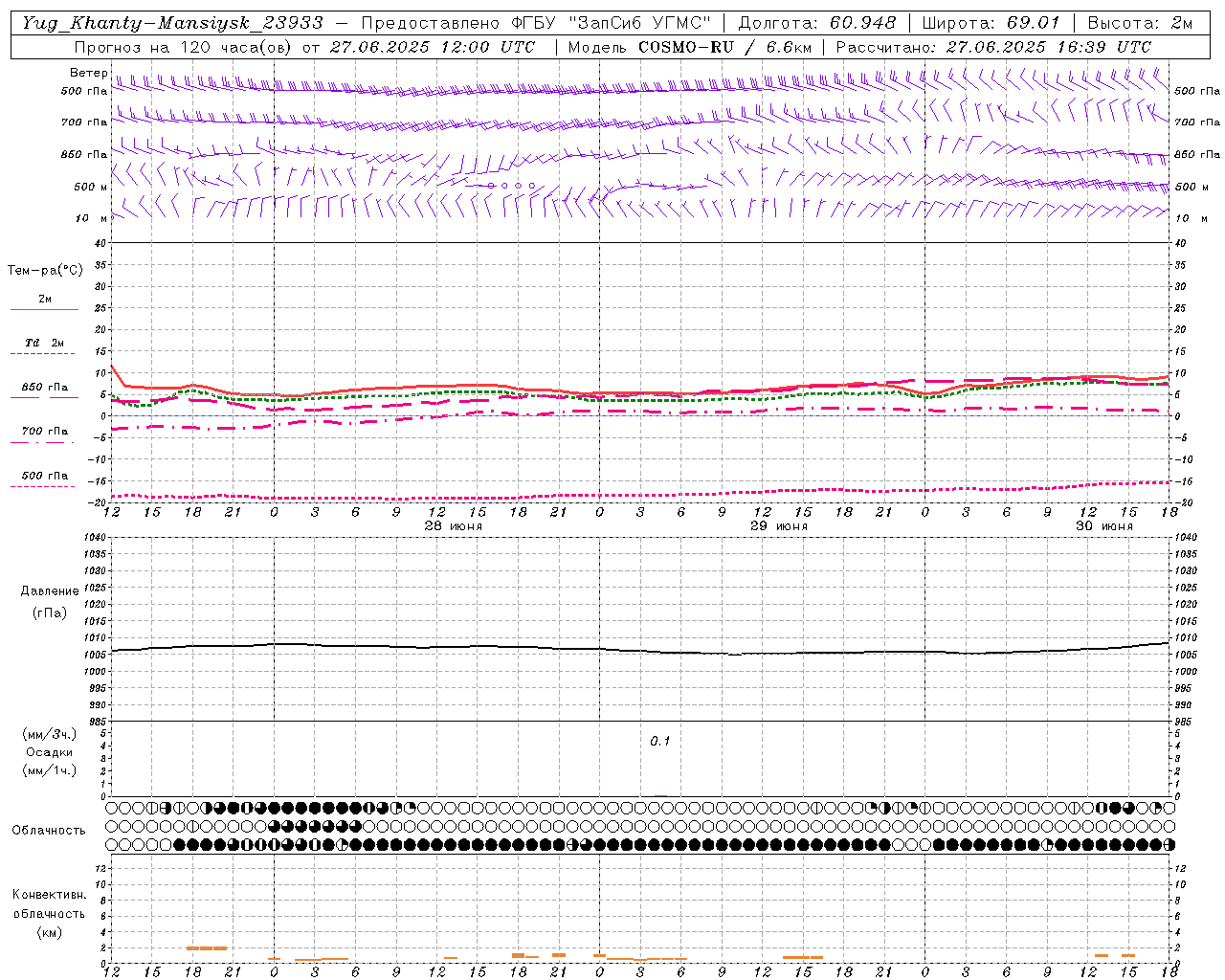Click the Давление panel label
Image resolution: width=1225 pixels, height=980 pixels.
tap(50, 591)
